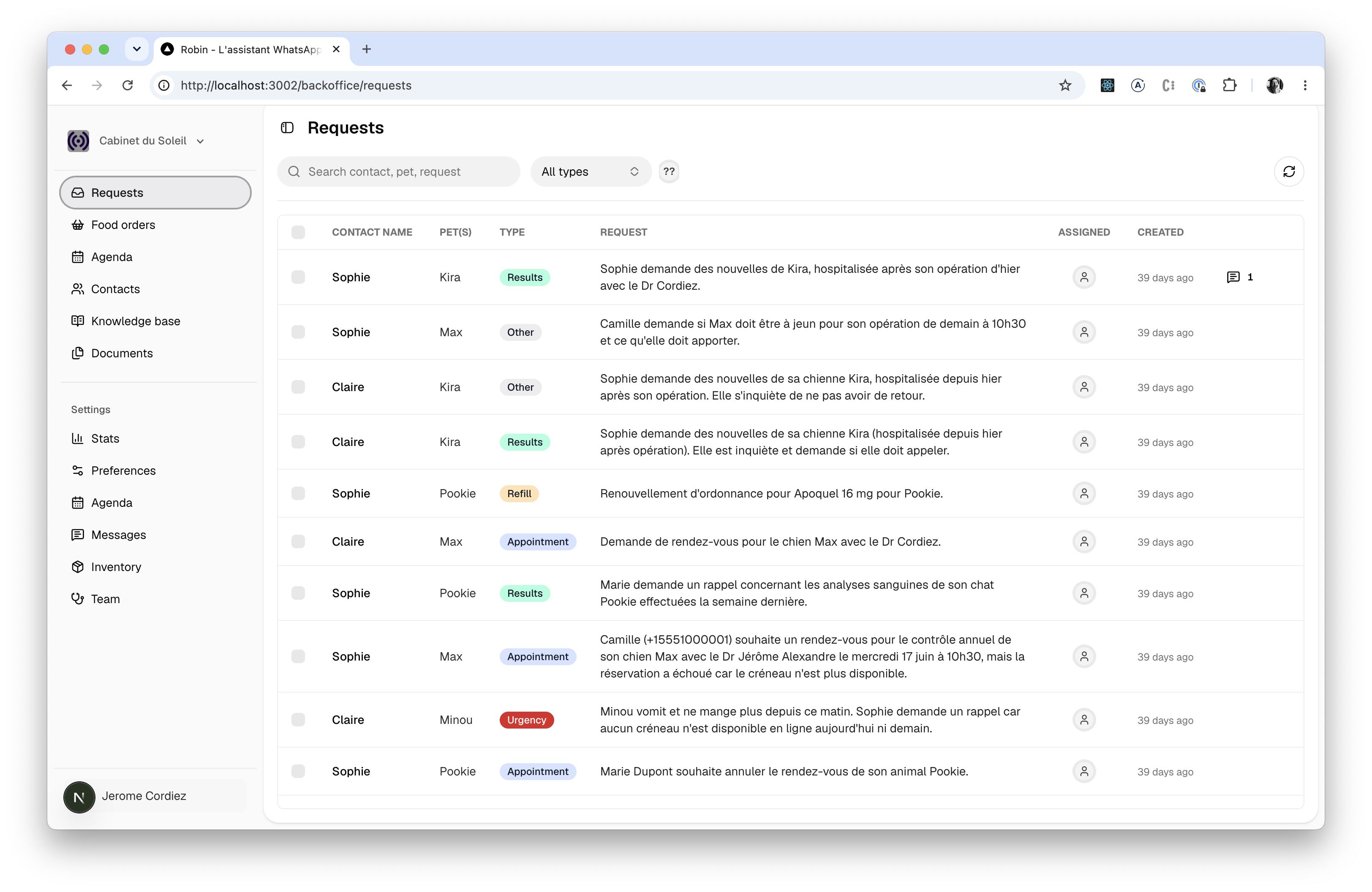
Task: Toggle the select-all header checkbox
Action: pos(298,232)
